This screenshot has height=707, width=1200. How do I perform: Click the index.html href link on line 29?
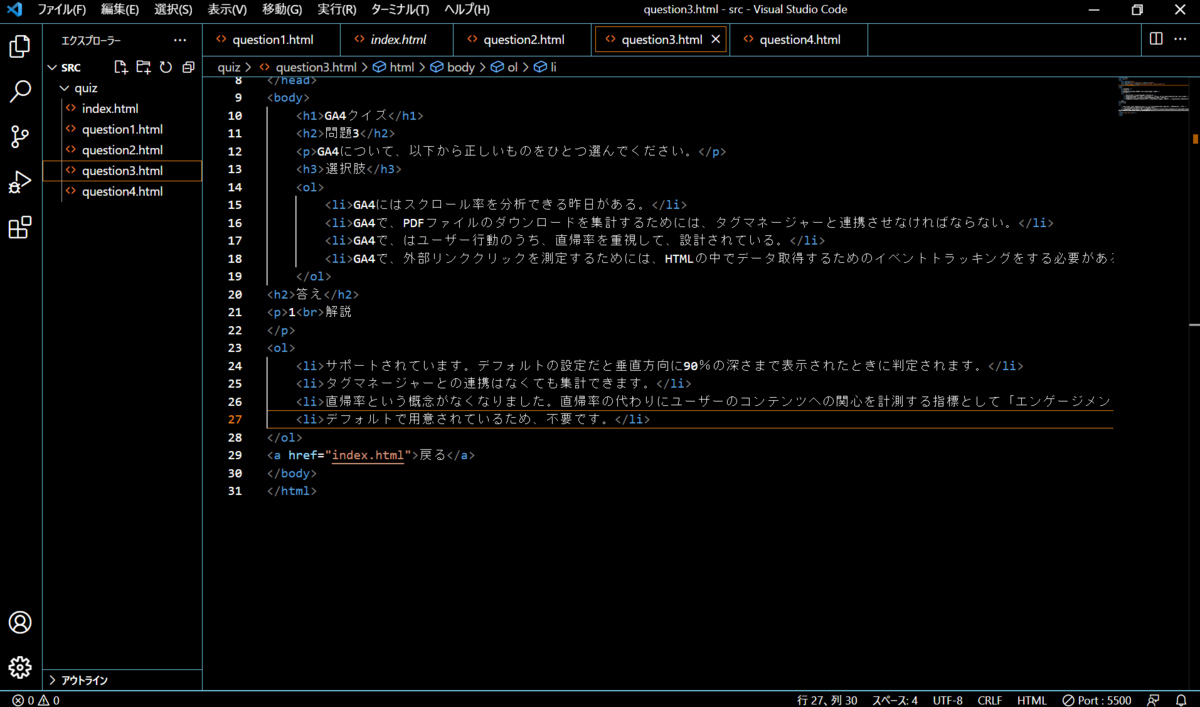point(368,455)
